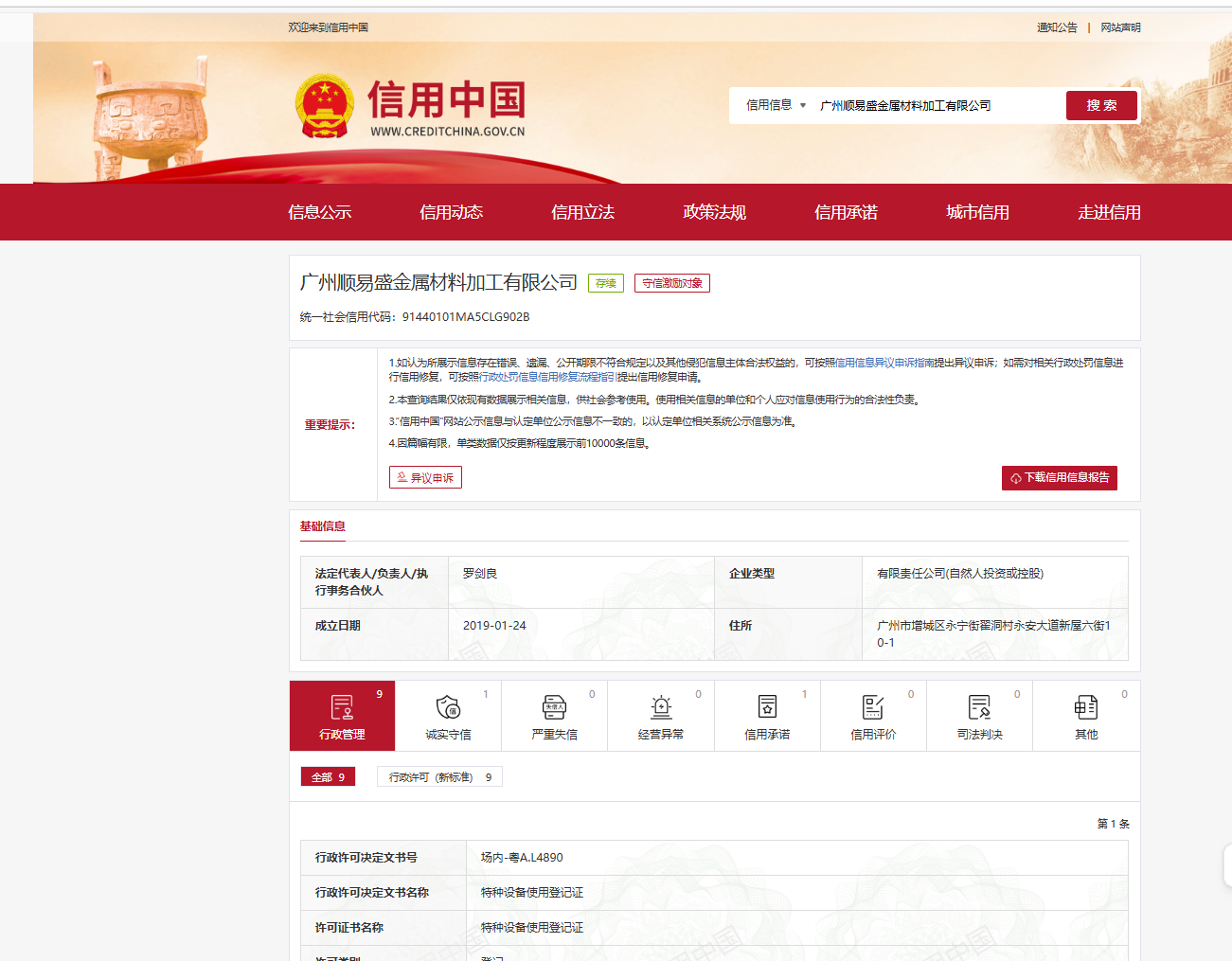Click the 异议申诉 button
Image resolution: width=1232 pixels, height=961 pixels.
pyautogui.click(x=425, y=478)
